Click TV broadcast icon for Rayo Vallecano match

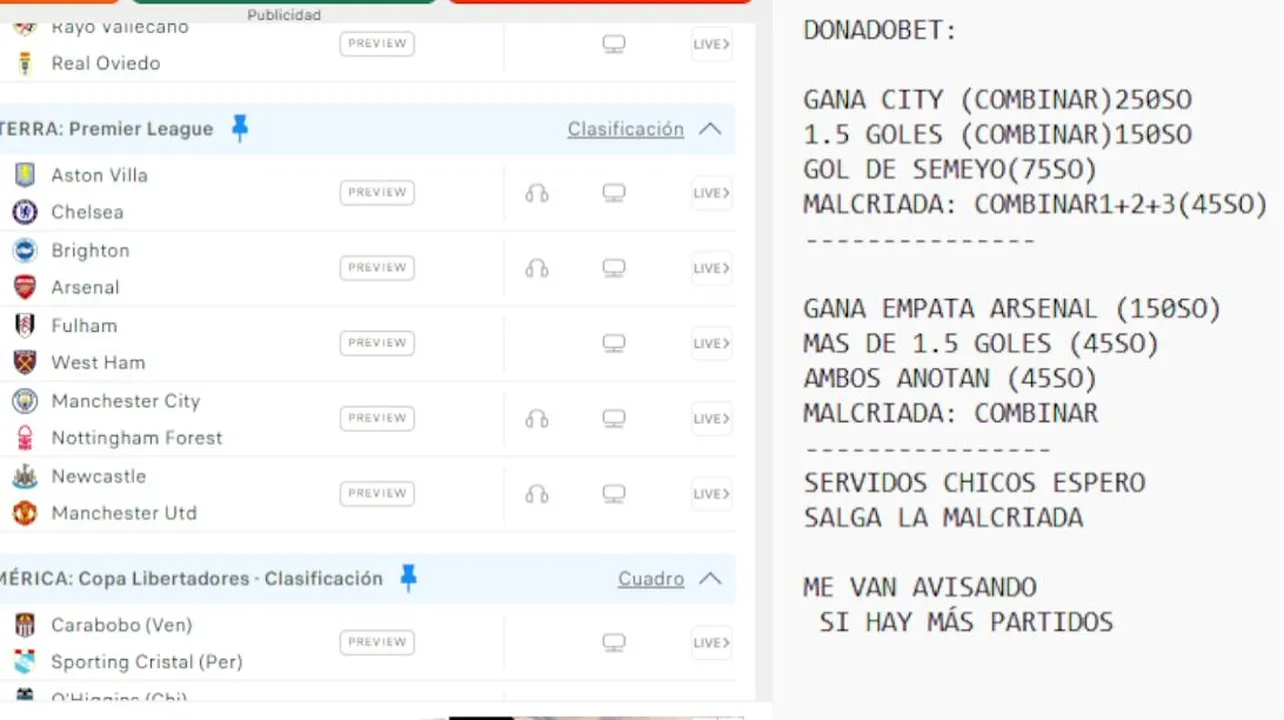[x=614, y=44]
